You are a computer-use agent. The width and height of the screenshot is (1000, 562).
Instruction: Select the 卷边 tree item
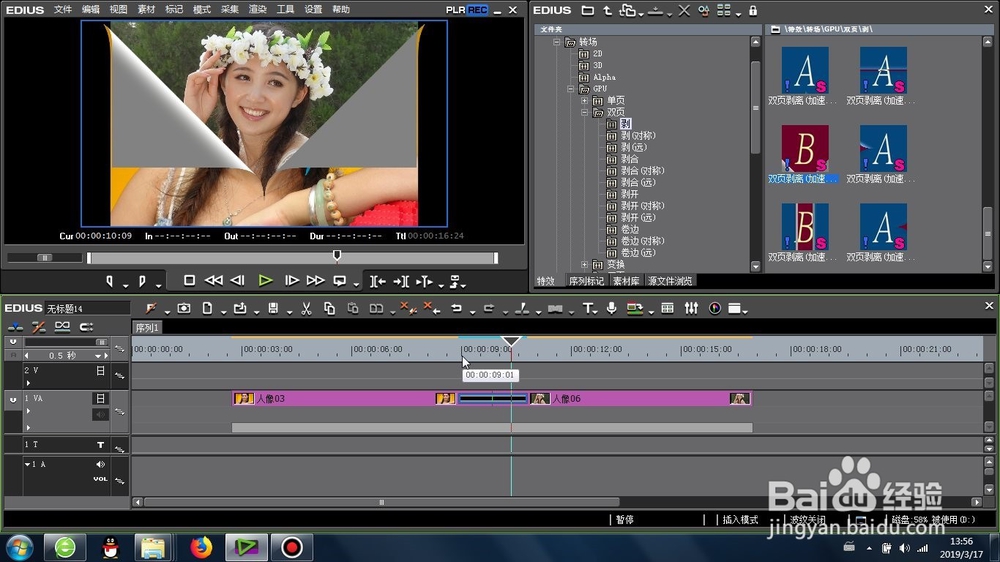click(x=629, y=230)
